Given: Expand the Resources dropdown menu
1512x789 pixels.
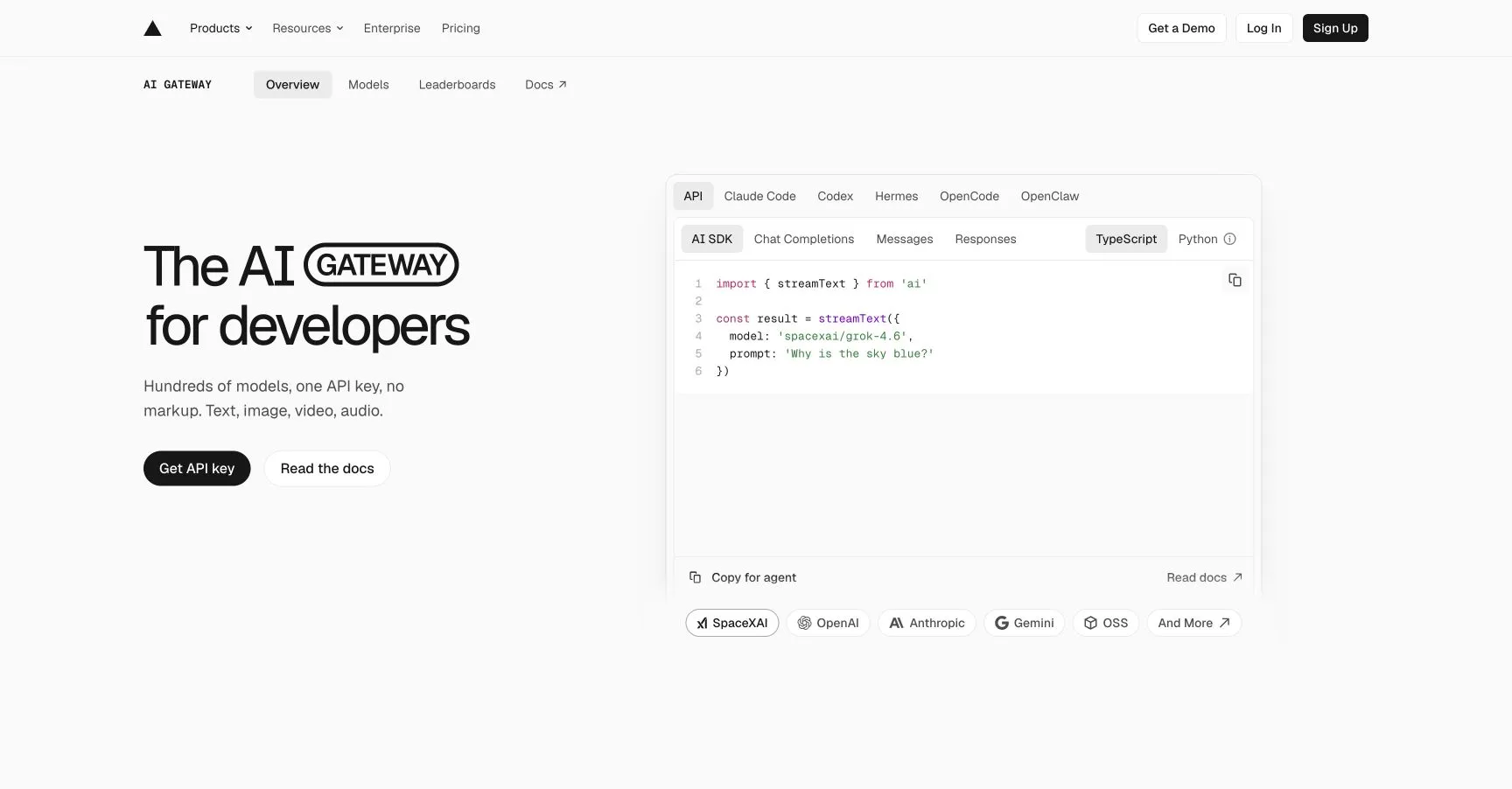Looking at the screenshot, I should (x=307, y=28).
